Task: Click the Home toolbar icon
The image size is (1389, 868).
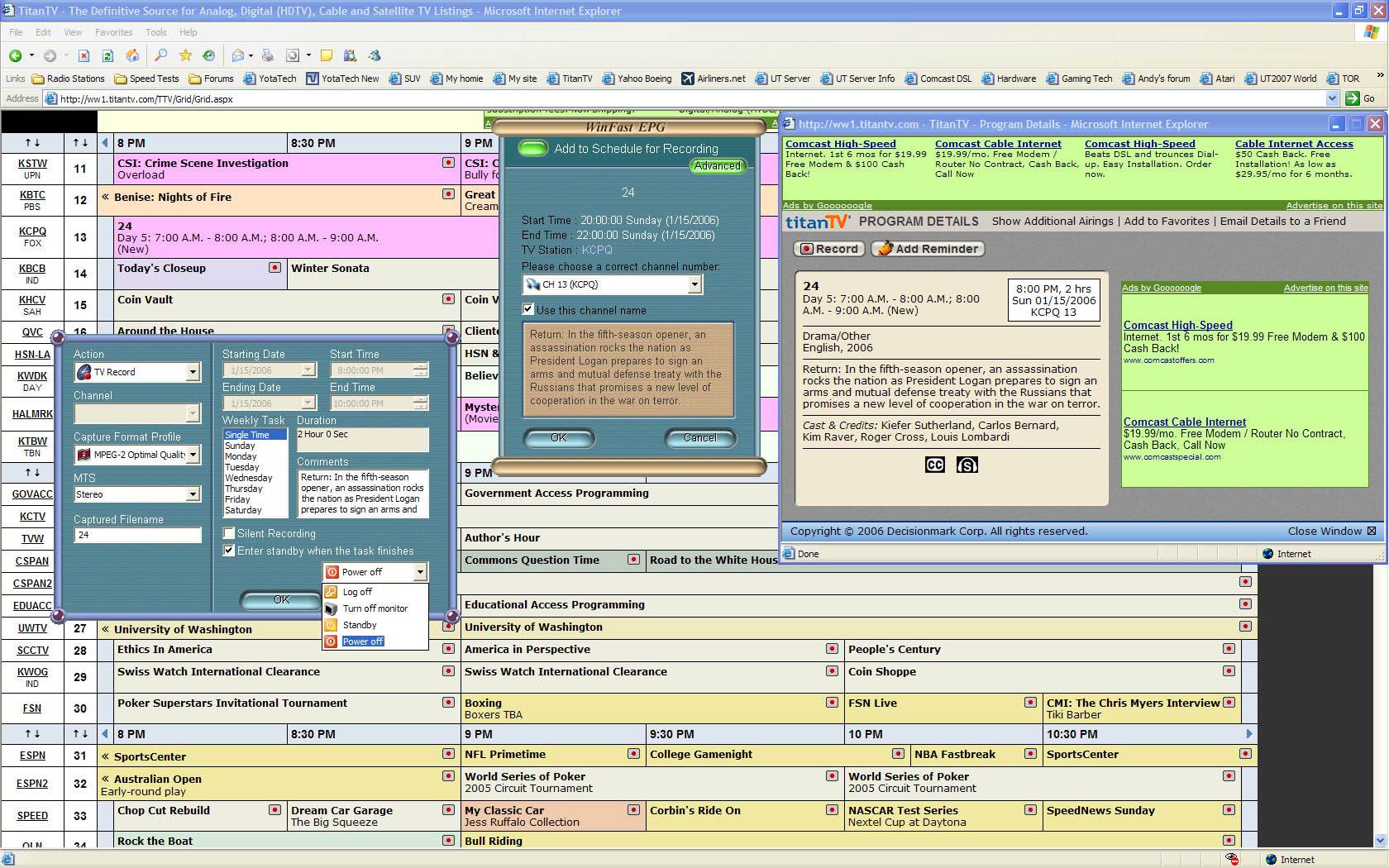Action: coord(132,55)
